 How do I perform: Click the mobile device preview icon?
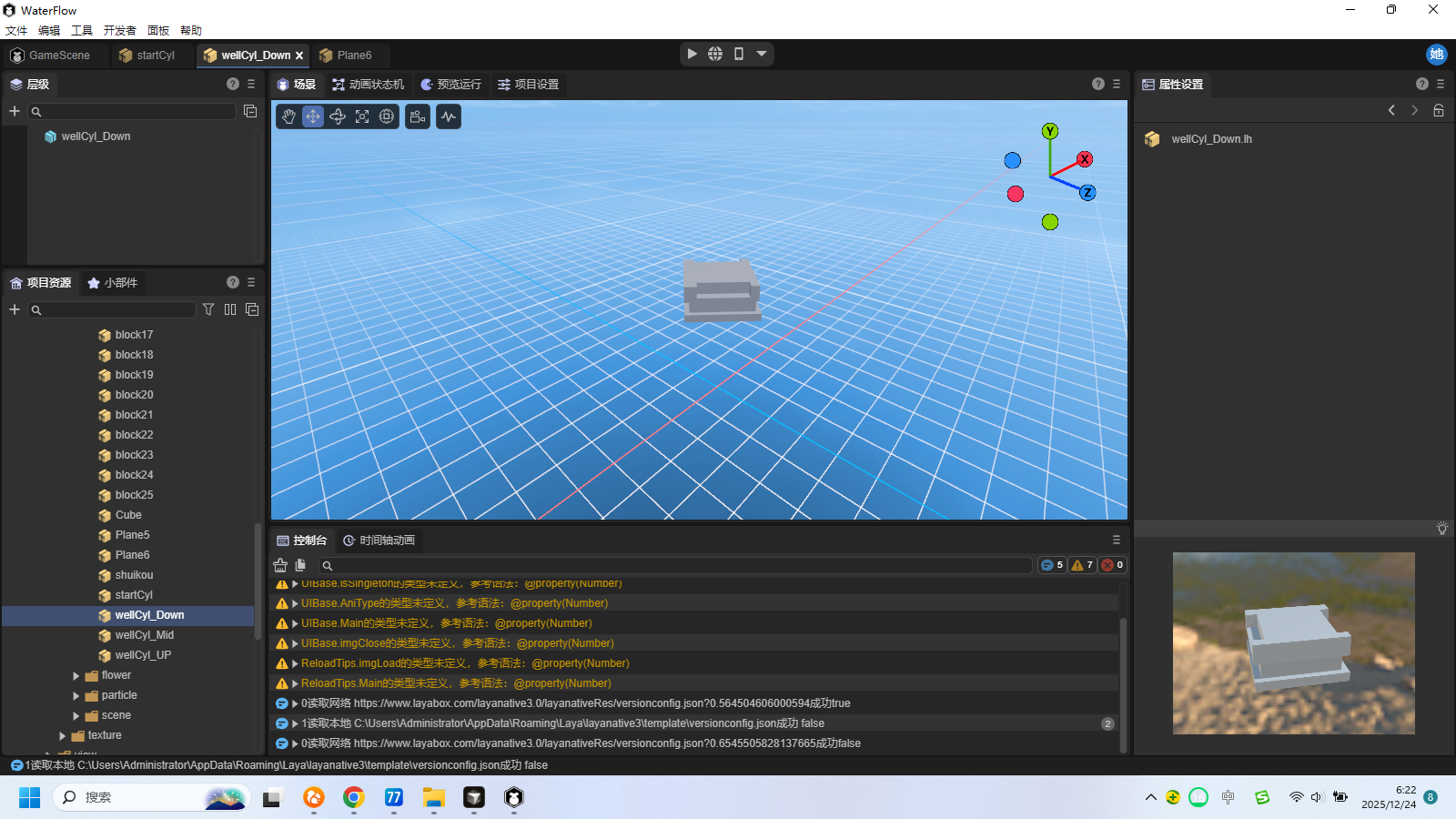click(x=739, y=55)
